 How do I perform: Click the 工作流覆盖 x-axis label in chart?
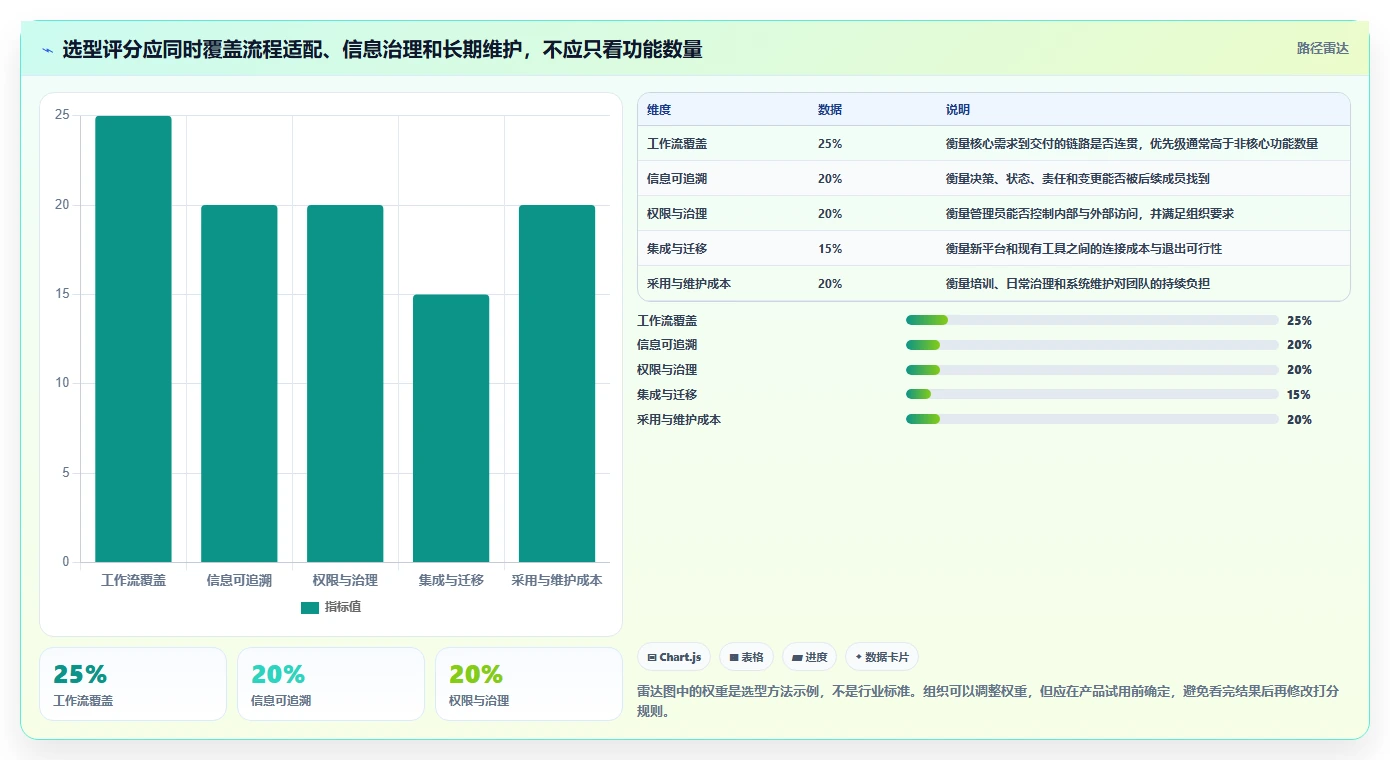click(x=133, y=580)
